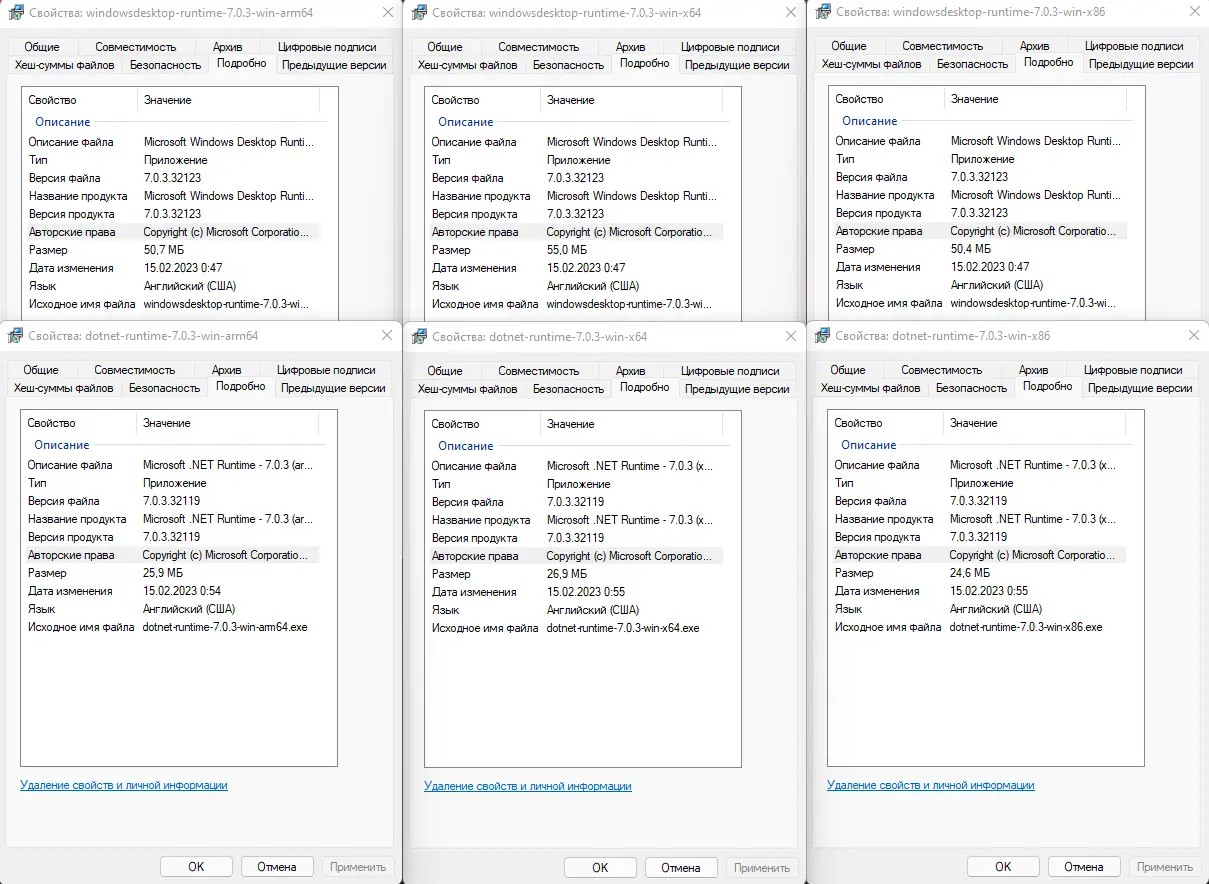
Task: Click Значение column header in windowsdesktop-runtime x64 window
Action: pos(631,100)
